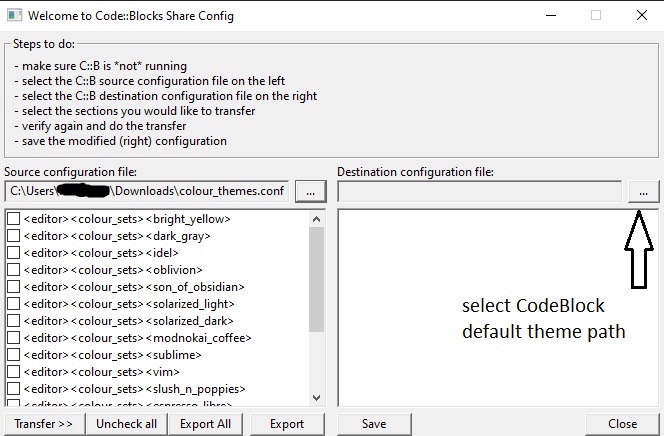Tick the solarized_light checkbox

pyautogui.click(x=14, y=304)
